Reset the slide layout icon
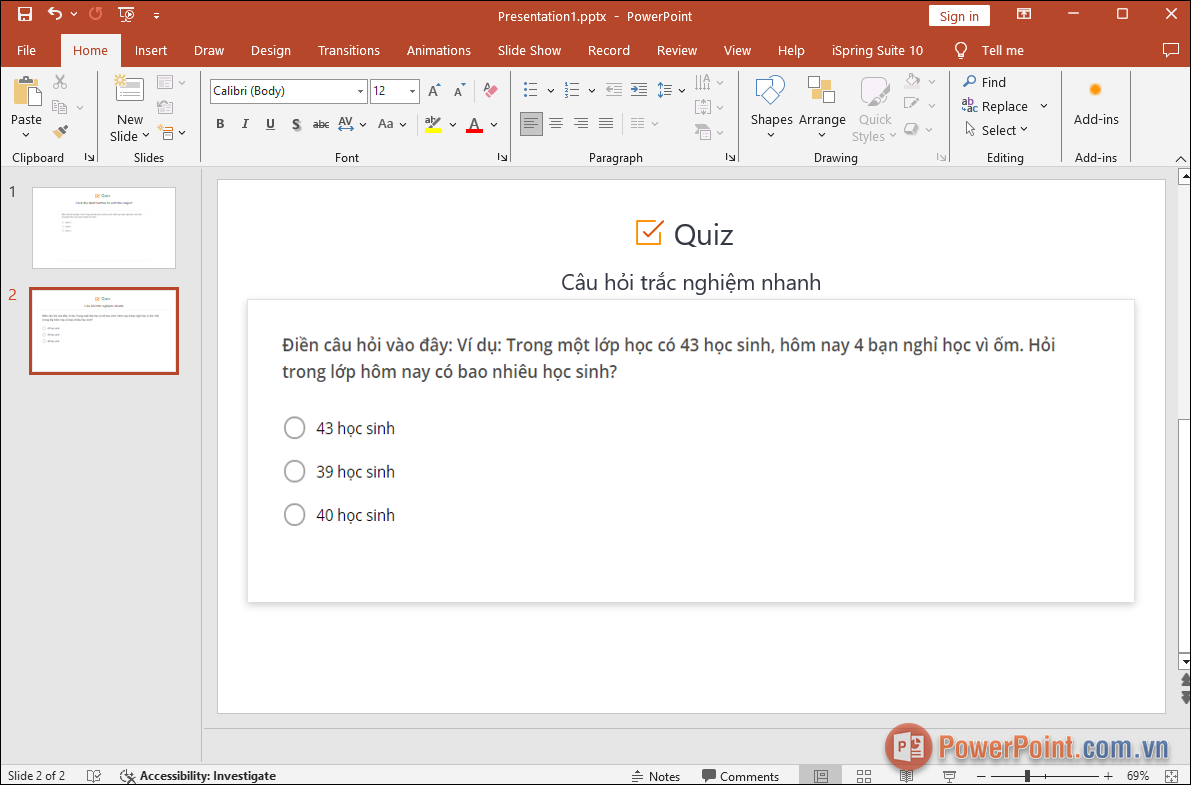 (x=165, y=107)
